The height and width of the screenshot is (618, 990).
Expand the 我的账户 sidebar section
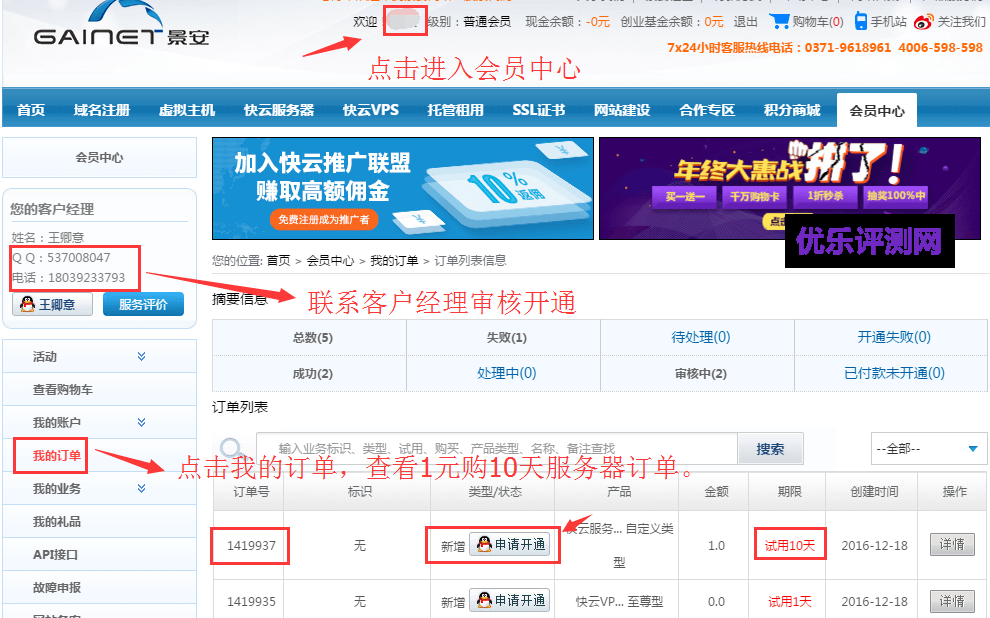(x=141, y=423)
